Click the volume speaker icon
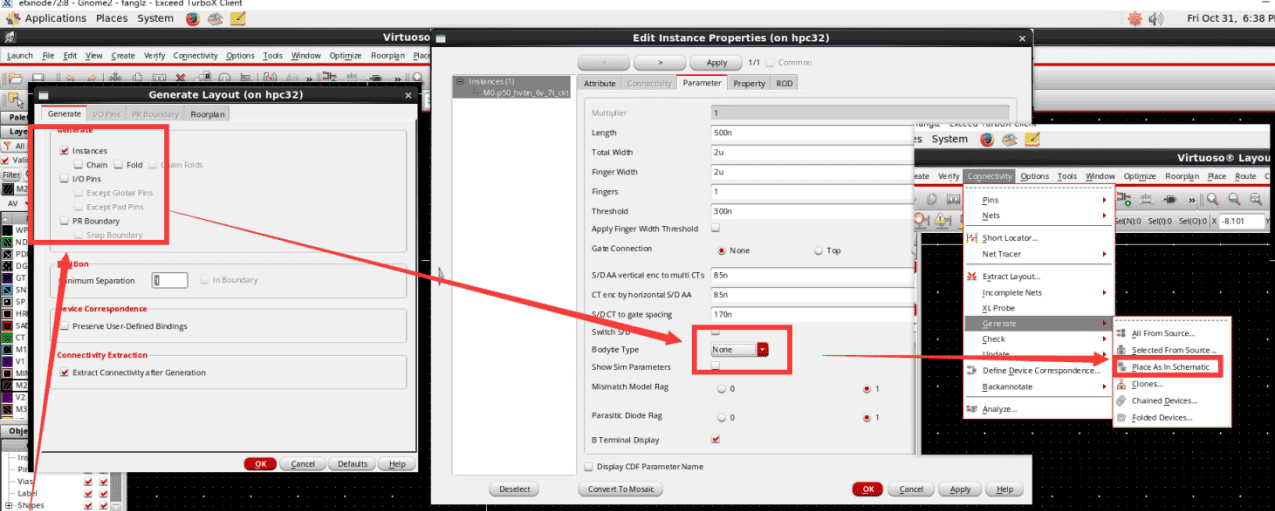Image resolution: width=1275 pixels, height=511 pixels. tap(1157, 18)
